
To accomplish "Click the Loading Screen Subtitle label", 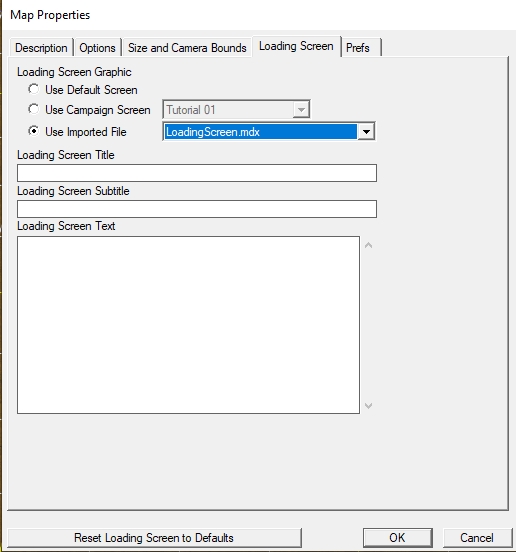I will pos(73,191).
